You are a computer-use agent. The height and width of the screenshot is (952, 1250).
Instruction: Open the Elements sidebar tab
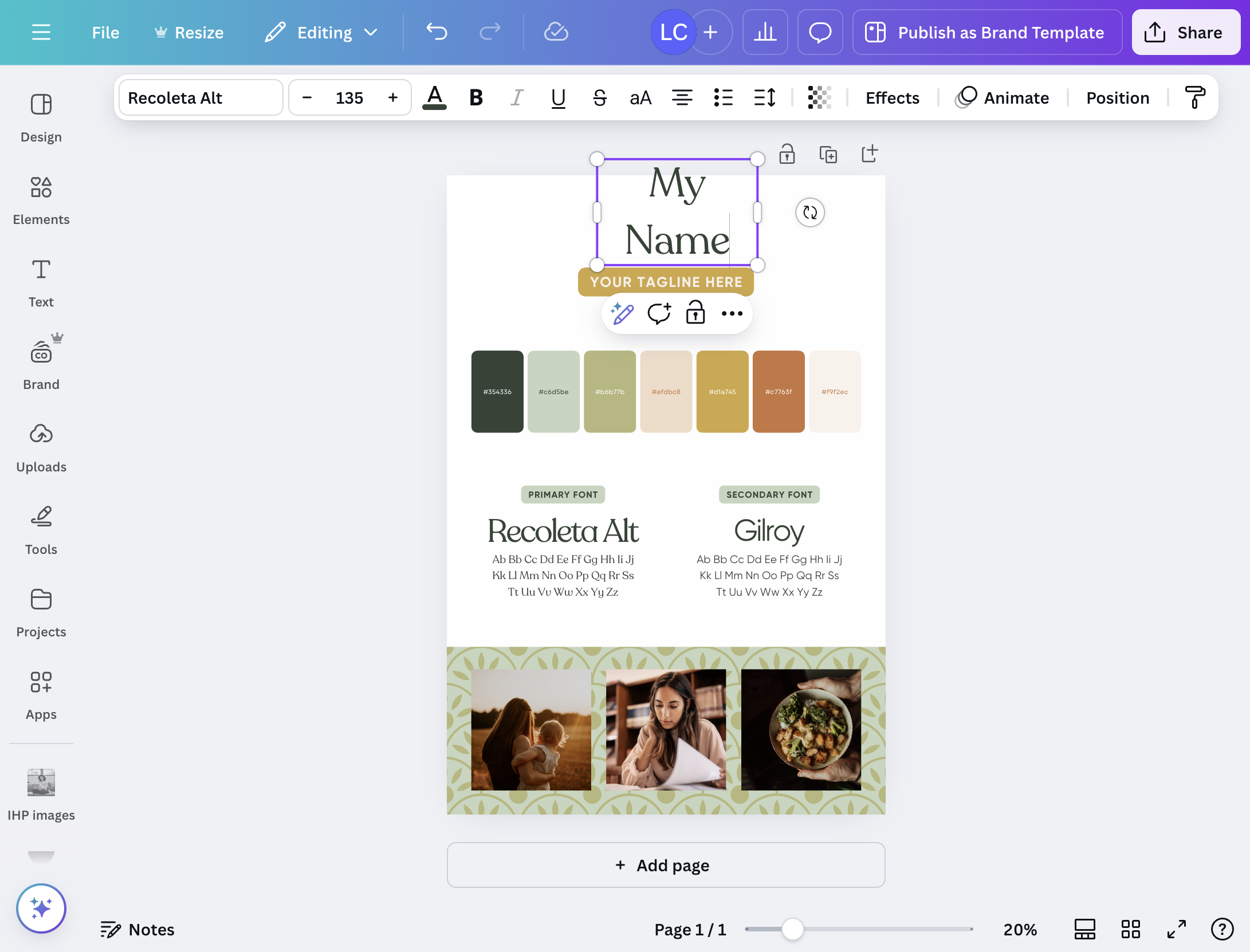(41, 201)
